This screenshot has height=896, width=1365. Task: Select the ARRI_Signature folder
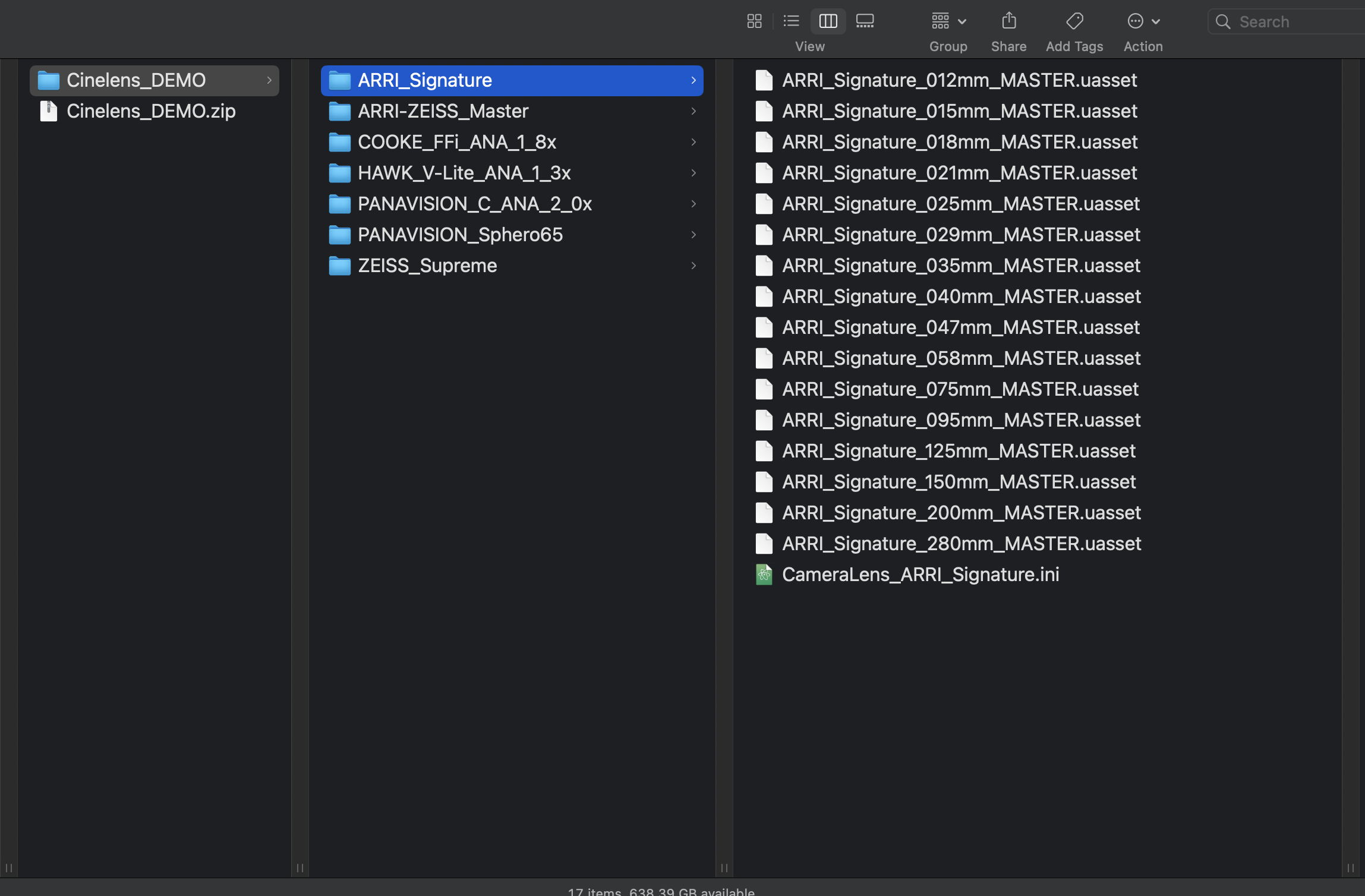click(x=512, y=80)
